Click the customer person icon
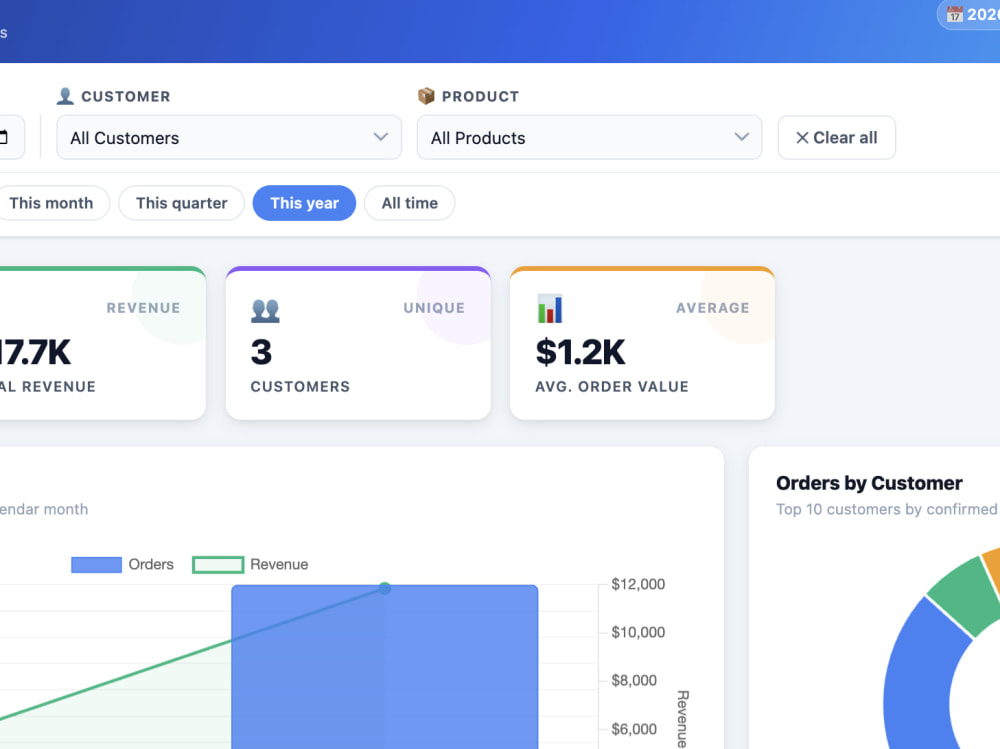This screenshot has width=1000, height=749. [65, 96]
